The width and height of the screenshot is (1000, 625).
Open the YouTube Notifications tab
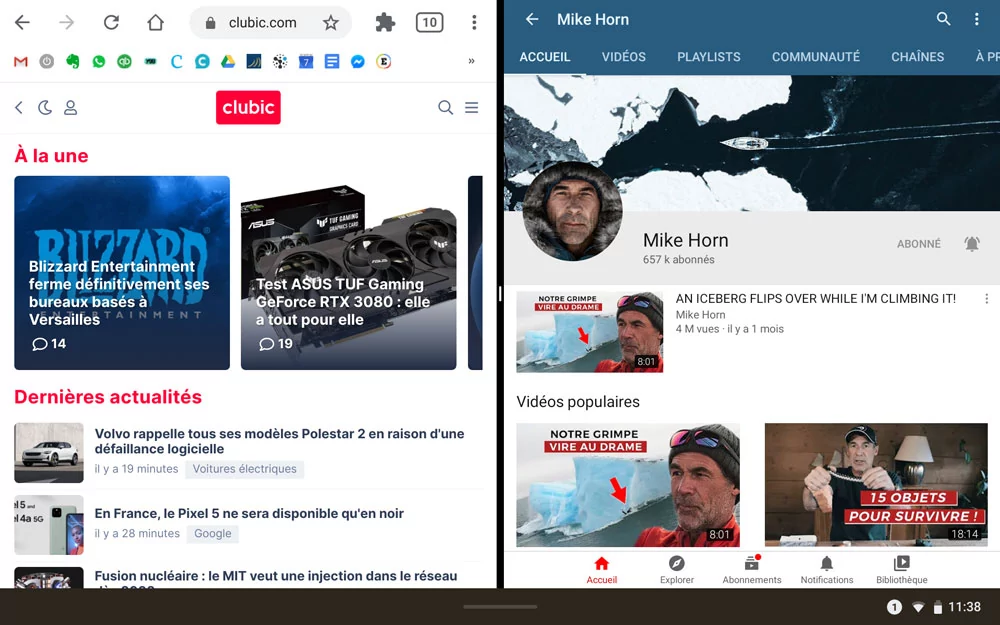tap(827, 570)
